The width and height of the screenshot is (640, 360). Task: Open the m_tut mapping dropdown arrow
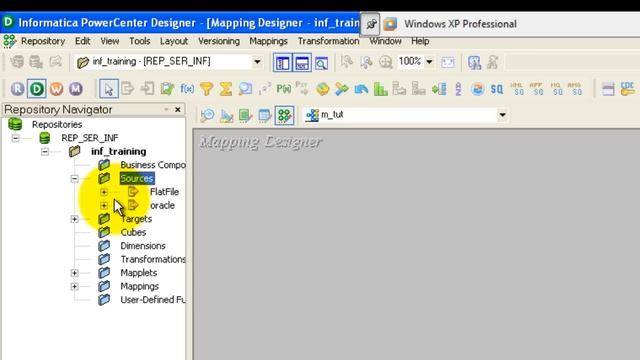click(502, 115)
